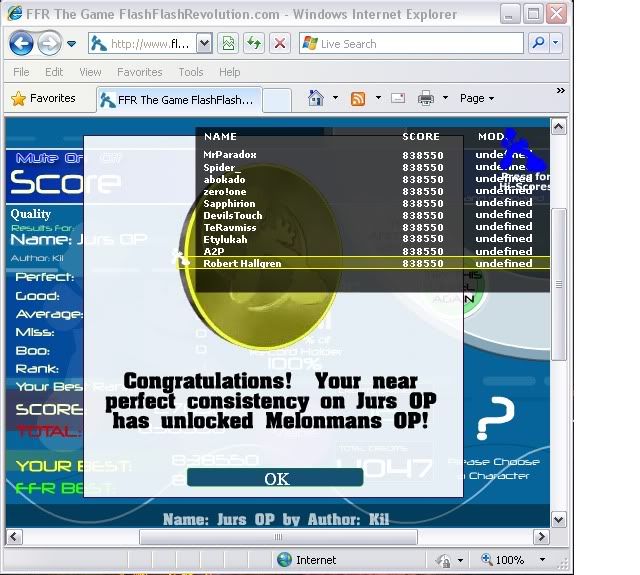Expand the address bar history dropdown
Image resolution: width=640 pixels, height=575 pixels.
tap(204, 44)
